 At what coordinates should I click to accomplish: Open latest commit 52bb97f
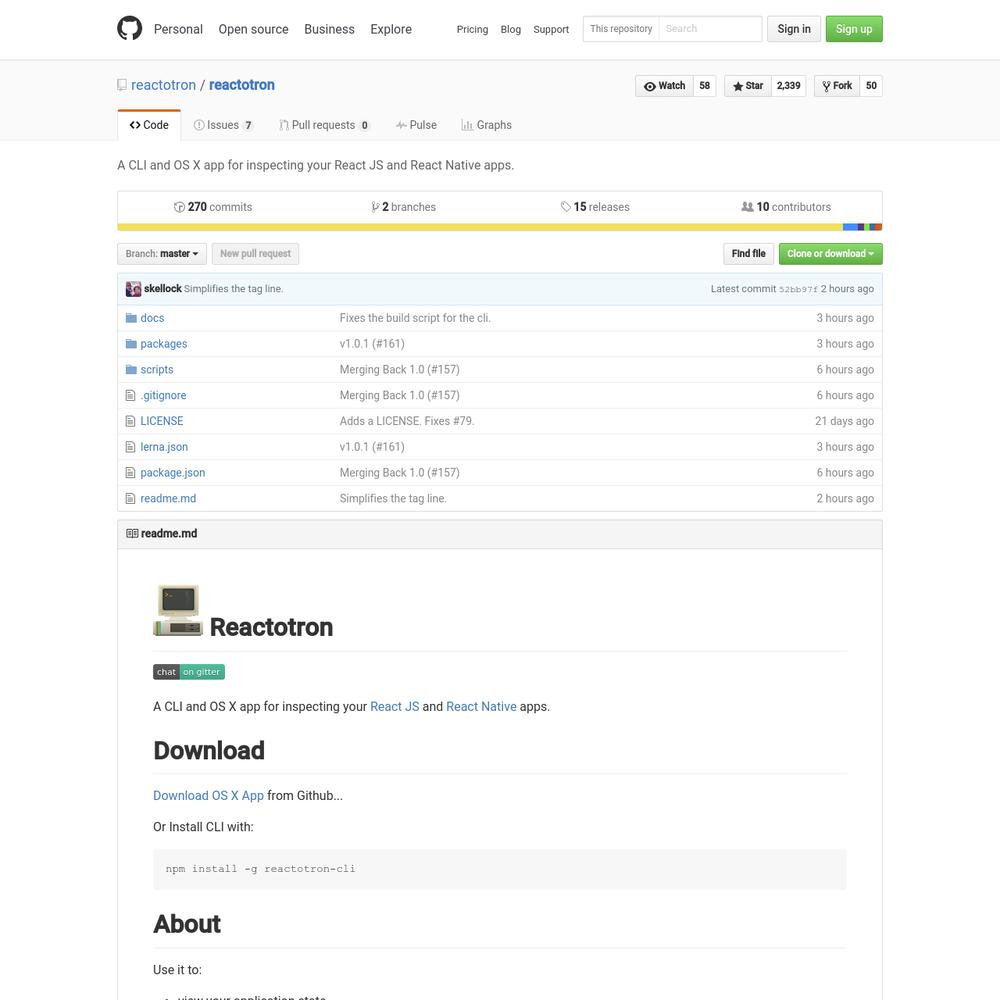point(798,290)
